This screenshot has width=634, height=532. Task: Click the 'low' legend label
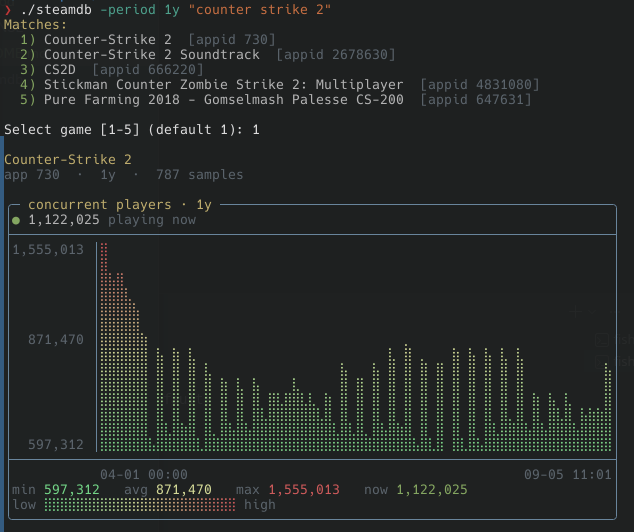click(x=24, y=505)
